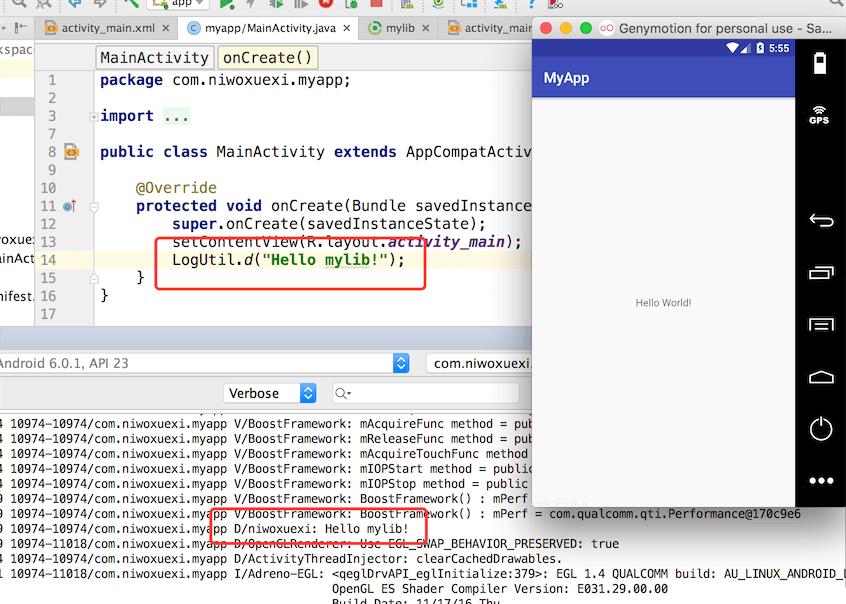Click the MyApp title in the emulator

coord(566,78)
